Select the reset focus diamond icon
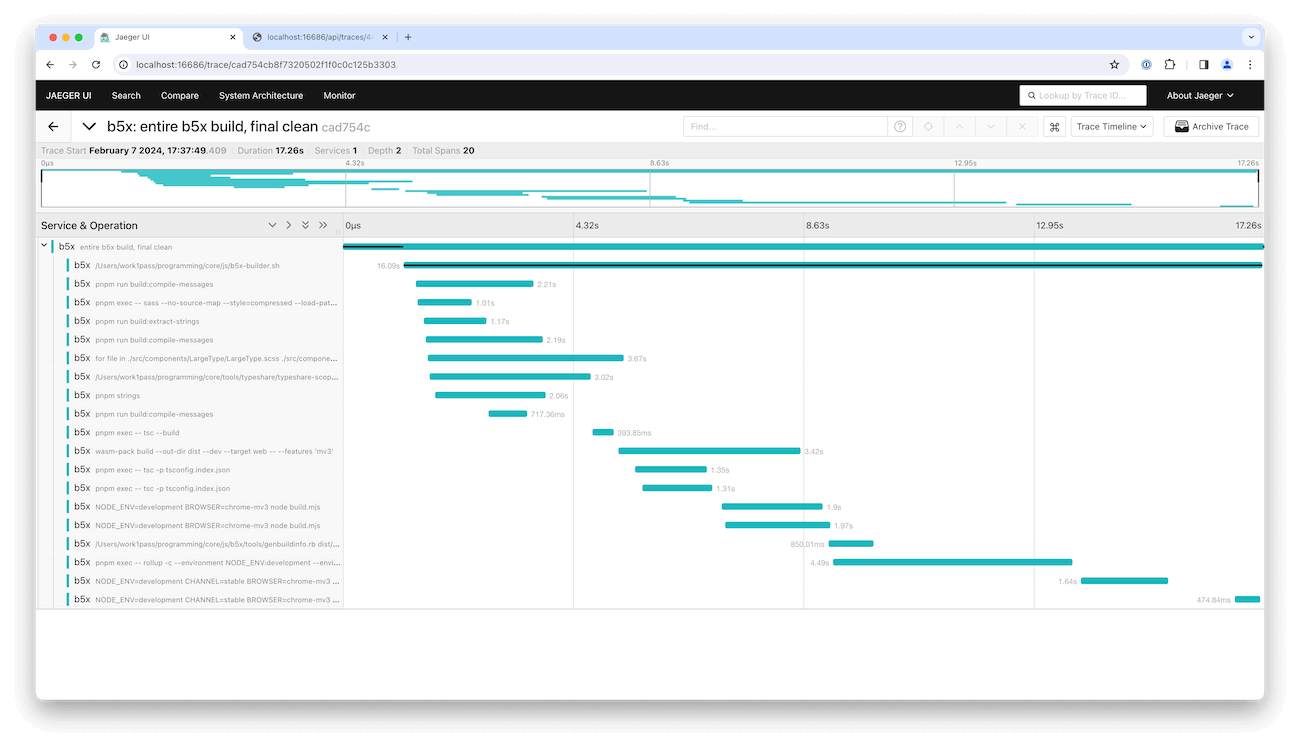This screenshot has width=1300, height=747. 928,126
